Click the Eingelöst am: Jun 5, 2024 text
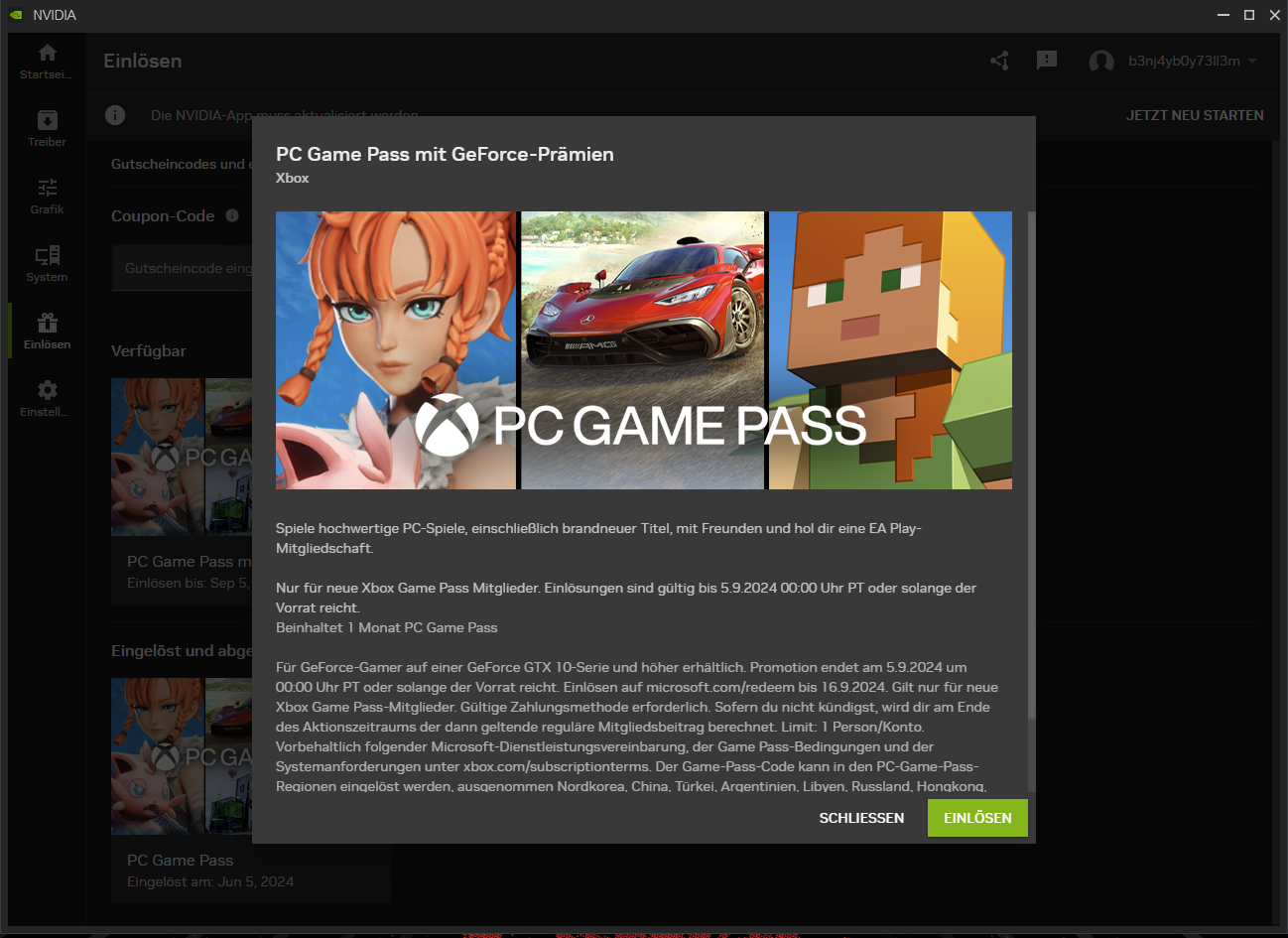The image size is (1288, 938). [210, 881]
